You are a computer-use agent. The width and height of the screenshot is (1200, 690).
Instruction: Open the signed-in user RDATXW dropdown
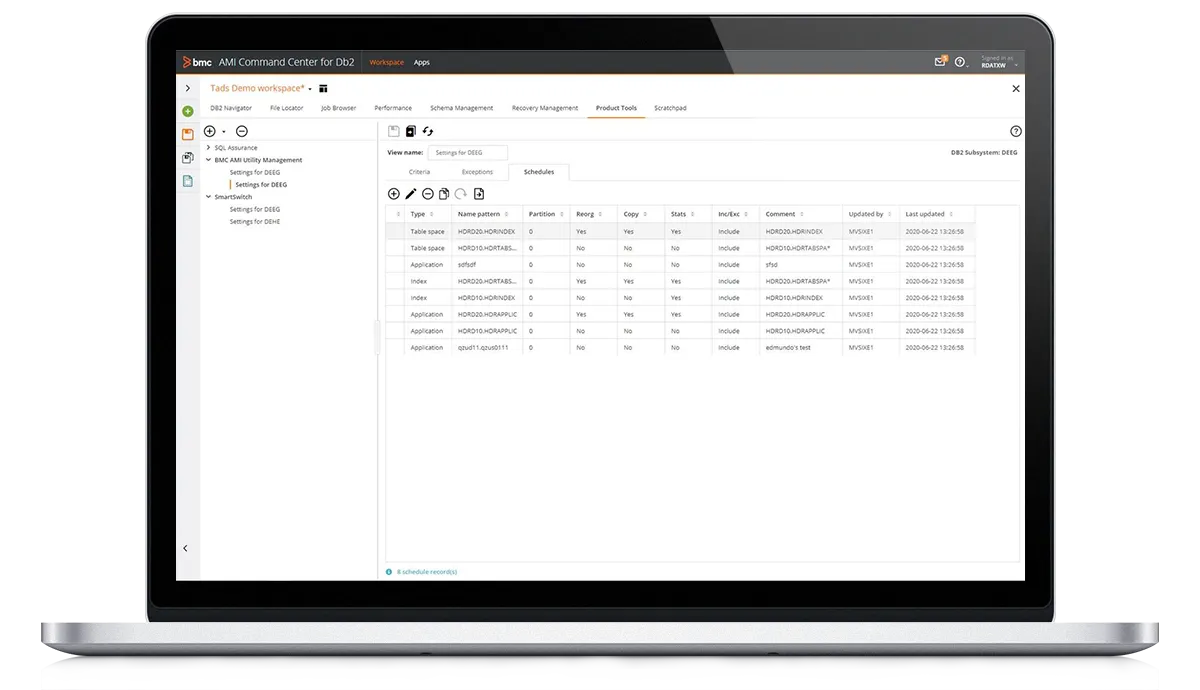click(x=997, y=63)
